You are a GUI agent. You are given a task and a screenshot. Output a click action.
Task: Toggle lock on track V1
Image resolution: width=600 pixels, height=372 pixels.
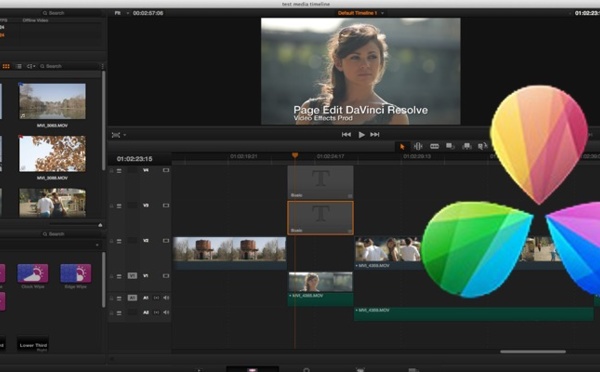[x=112, y=276]
